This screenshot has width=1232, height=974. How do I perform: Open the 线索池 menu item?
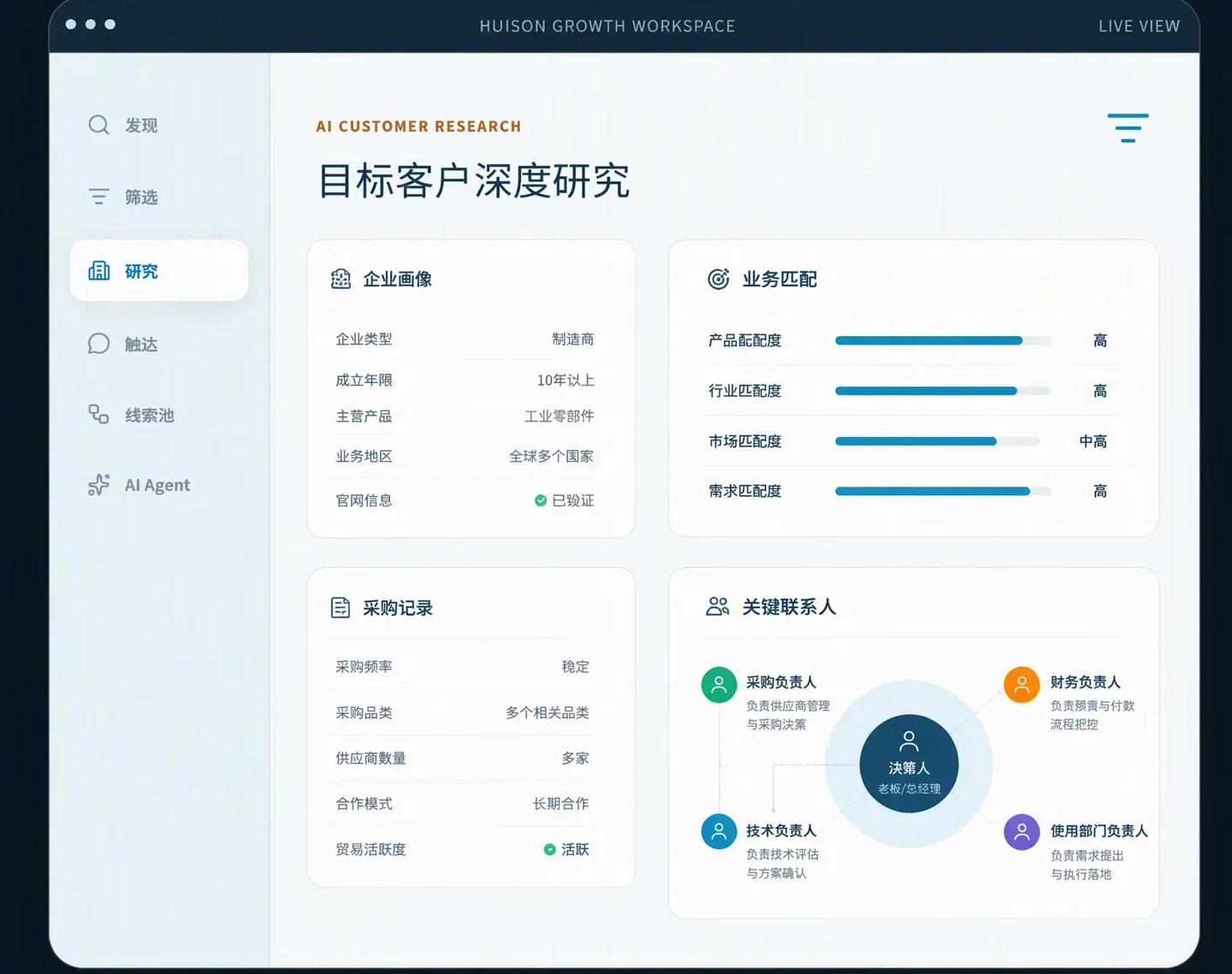159,415
